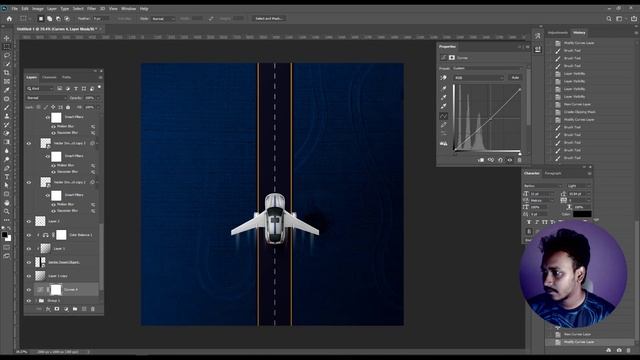Viewport: 640px width, 360px height.
Task: Open the Window menu
Action: 128,9
